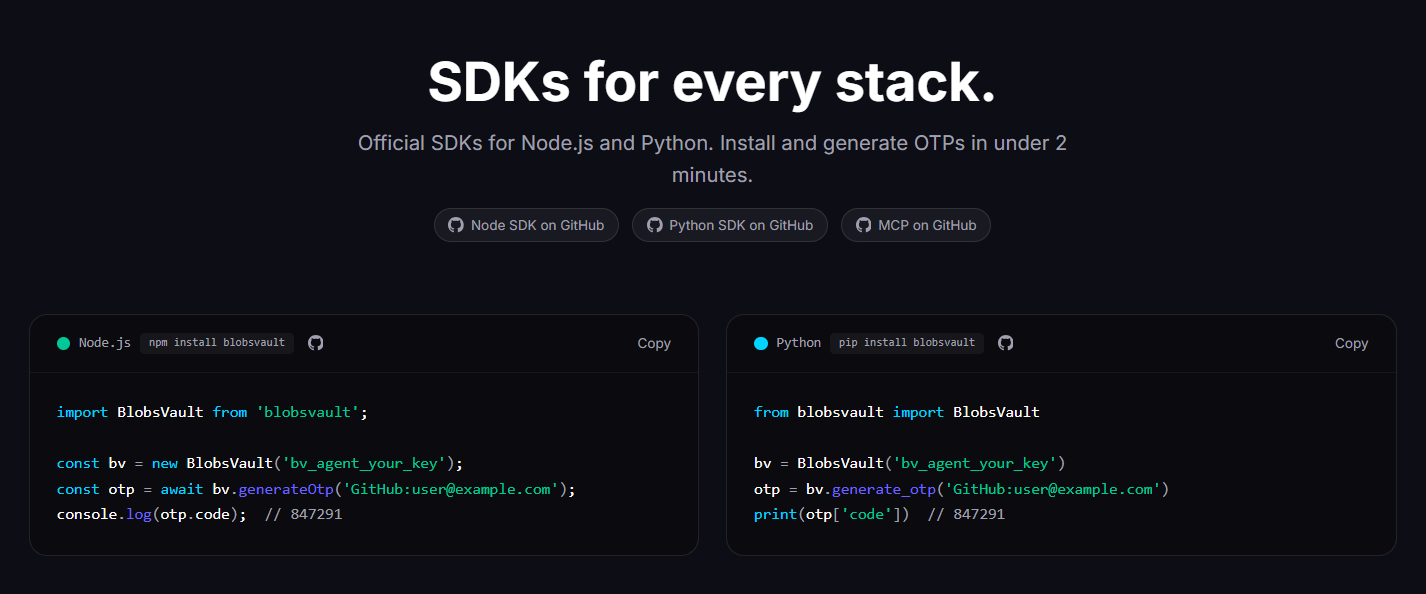Viewport: 1426px width, 594px height.
Task: Copy the Node.js code snippet
Action: [x=654, y=343]
